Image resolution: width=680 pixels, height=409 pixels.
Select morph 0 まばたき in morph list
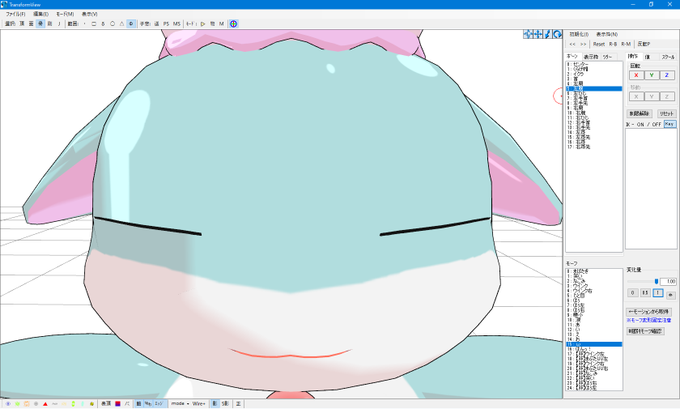coord(594,271)
